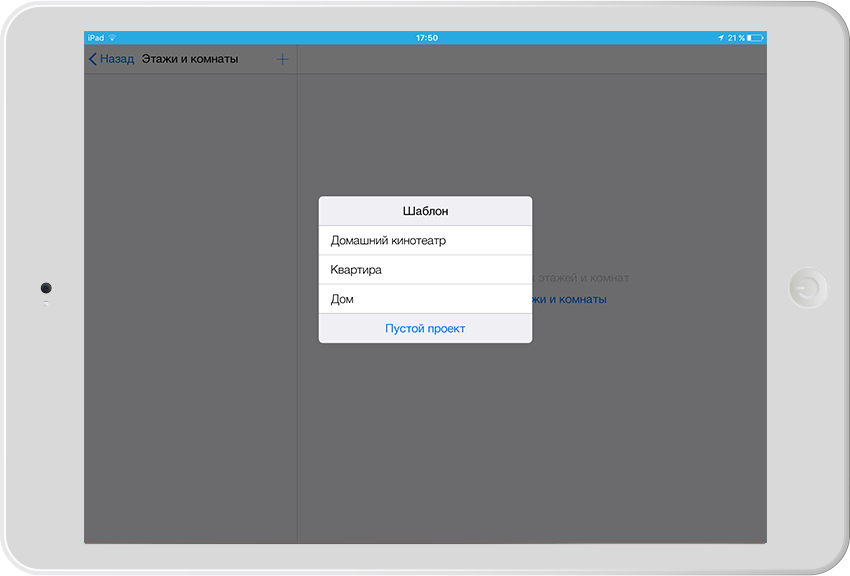This screenshot has width=850, height=576.
Task: Tap the front camera dot on bezel
Action: 46,288
